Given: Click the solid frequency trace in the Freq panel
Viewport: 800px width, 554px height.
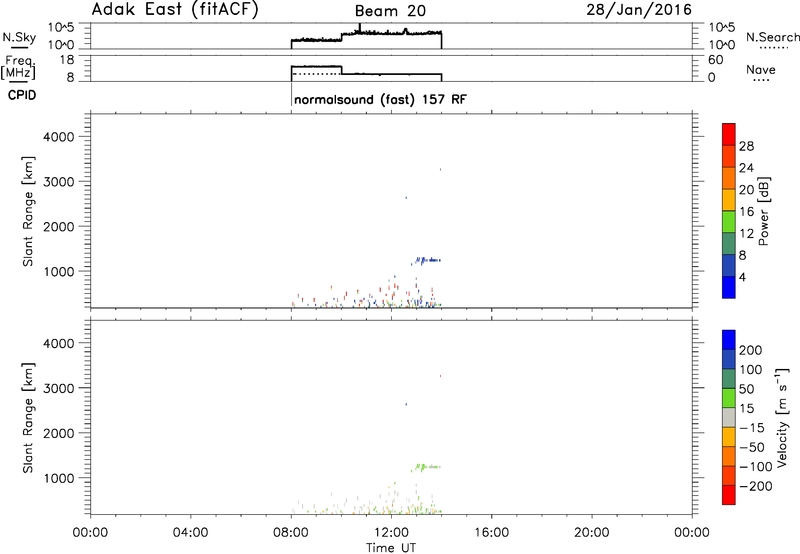Looking at the screenshot, I should pyautogui.click(x=366, y=72).
